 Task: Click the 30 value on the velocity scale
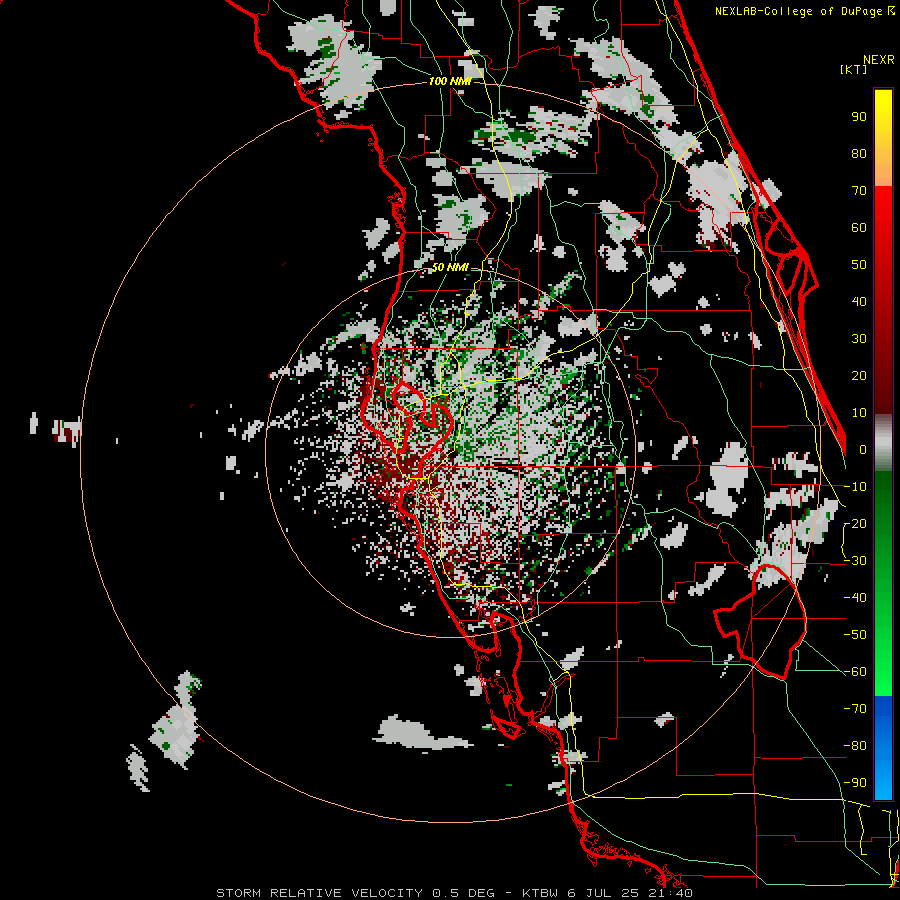coord(859,339)
